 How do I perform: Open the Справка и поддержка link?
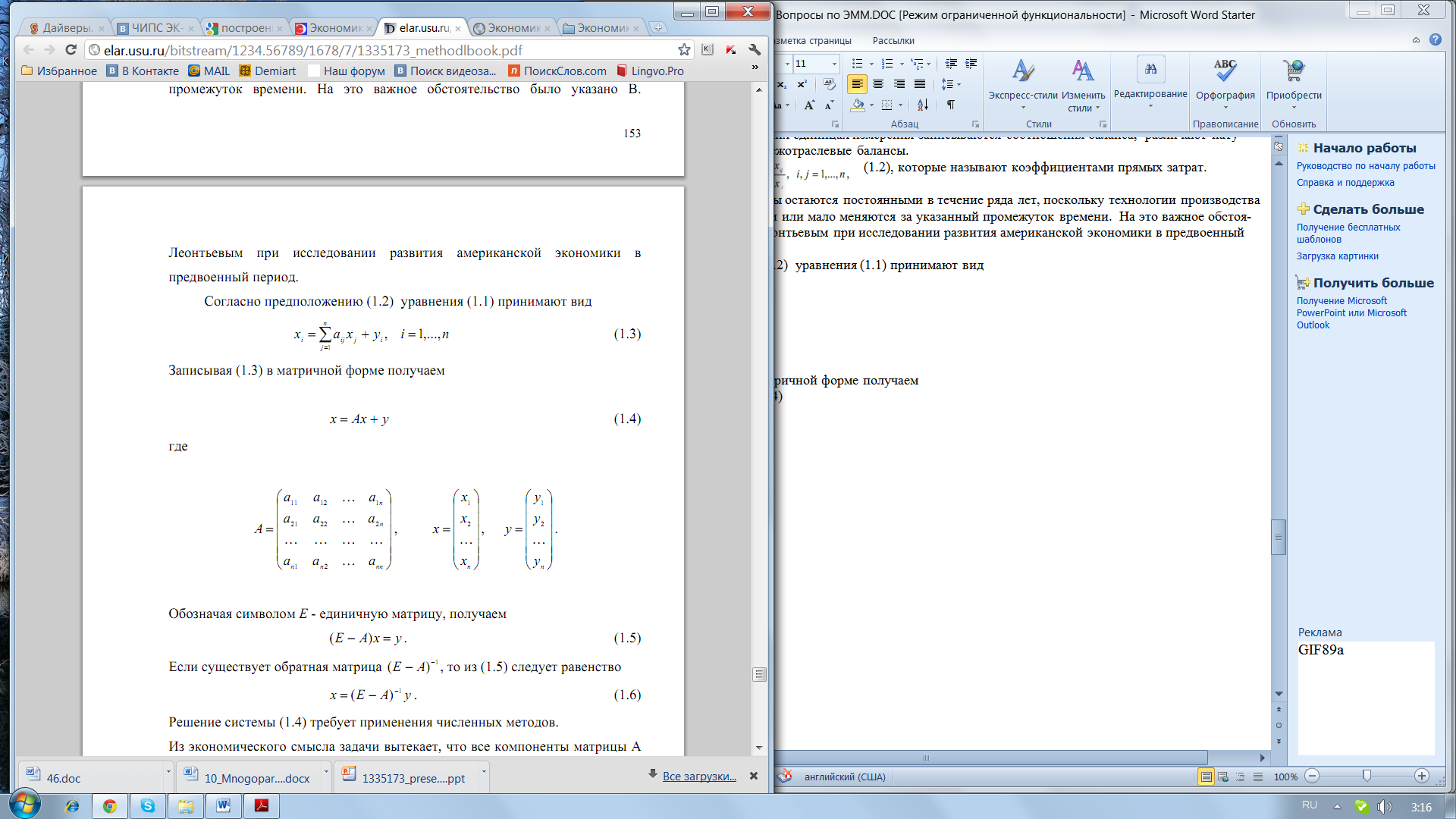[1345, 183]
